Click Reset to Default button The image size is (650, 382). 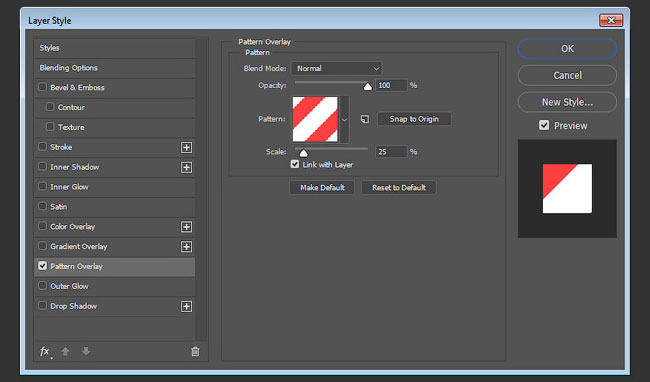(x=399, y=188)
